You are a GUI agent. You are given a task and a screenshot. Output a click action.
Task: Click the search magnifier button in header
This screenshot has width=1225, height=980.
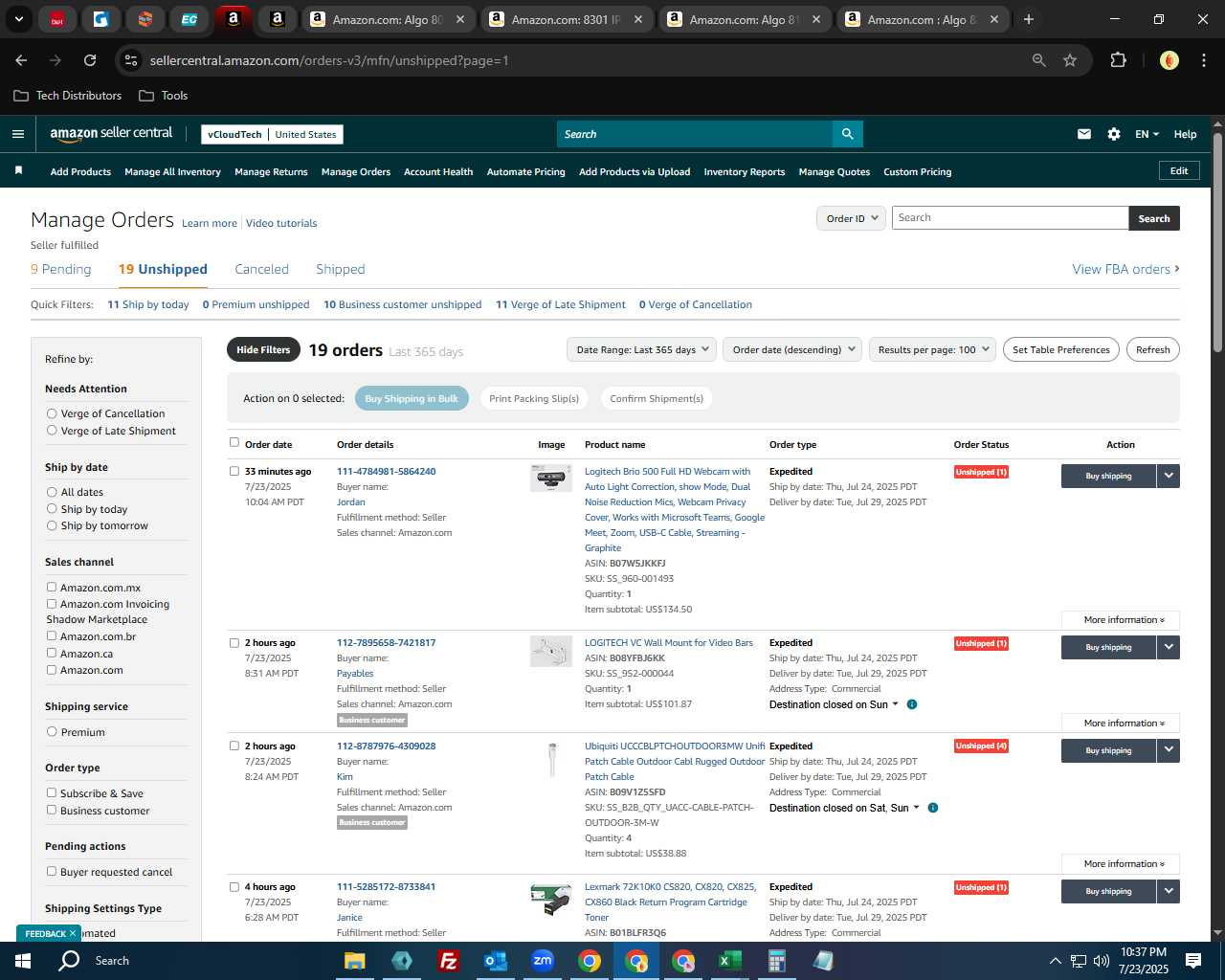click(847, 134)
